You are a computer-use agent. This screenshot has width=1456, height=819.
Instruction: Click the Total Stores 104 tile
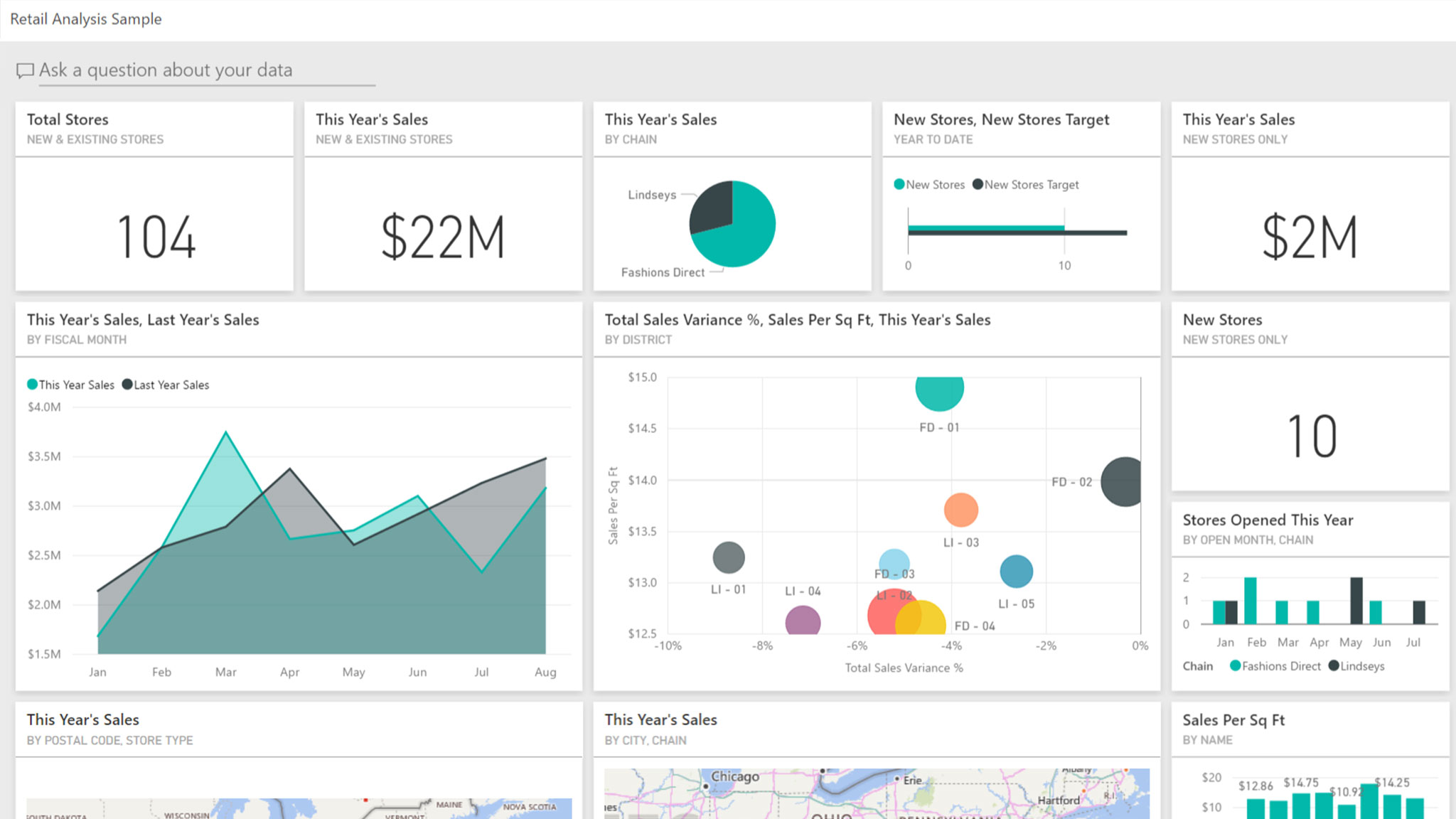[154, 237]
